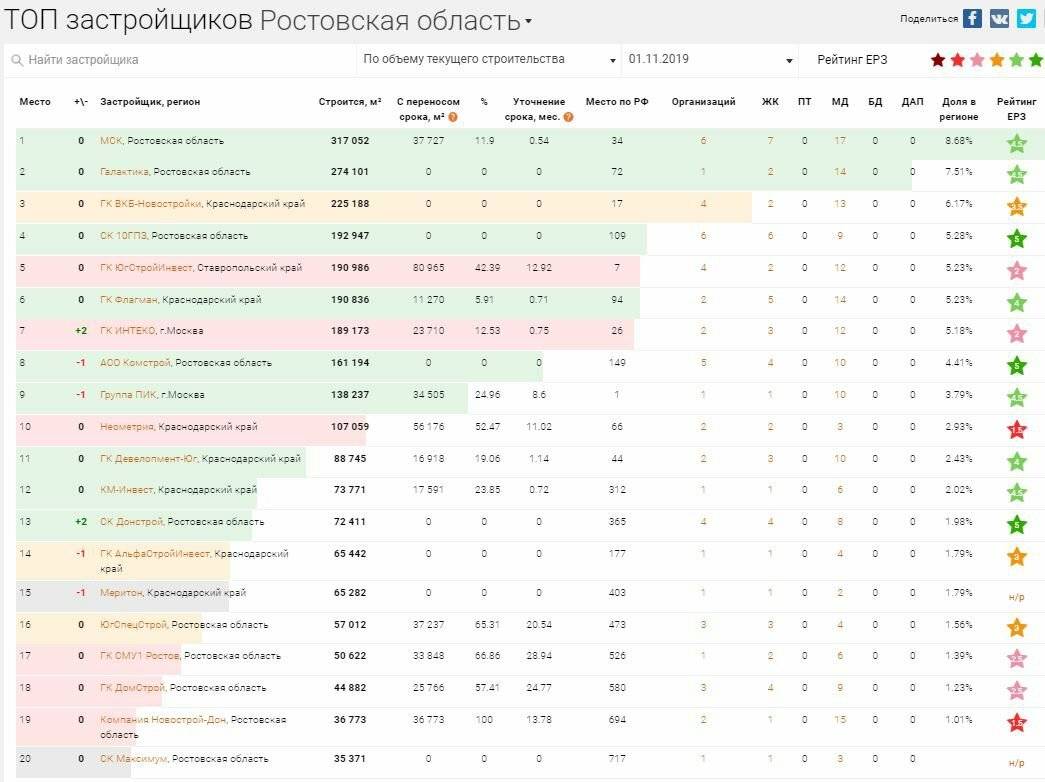Click rating star of ГК ВКБ-Новостройки
Screen dimensions: 1045x782
click(1016, 206)
